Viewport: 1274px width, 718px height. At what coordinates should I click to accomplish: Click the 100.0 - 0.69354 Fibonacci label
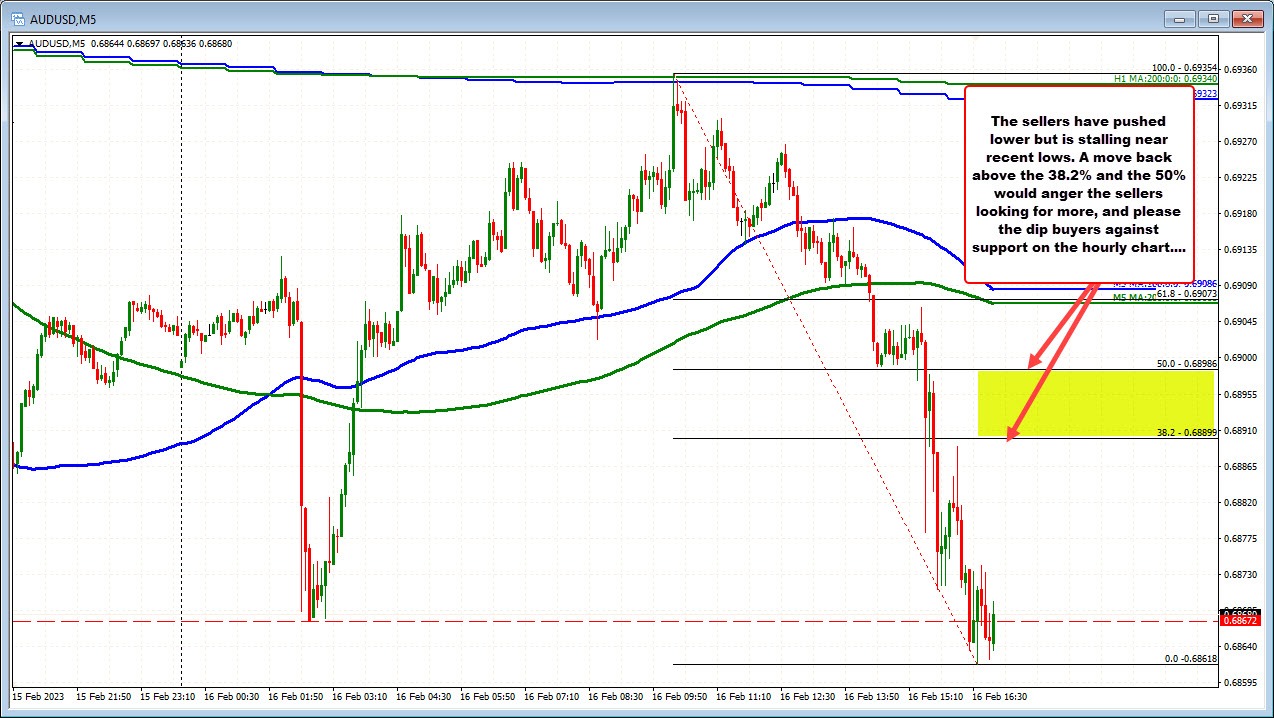pyautogui.click(x=1182, y=68)
